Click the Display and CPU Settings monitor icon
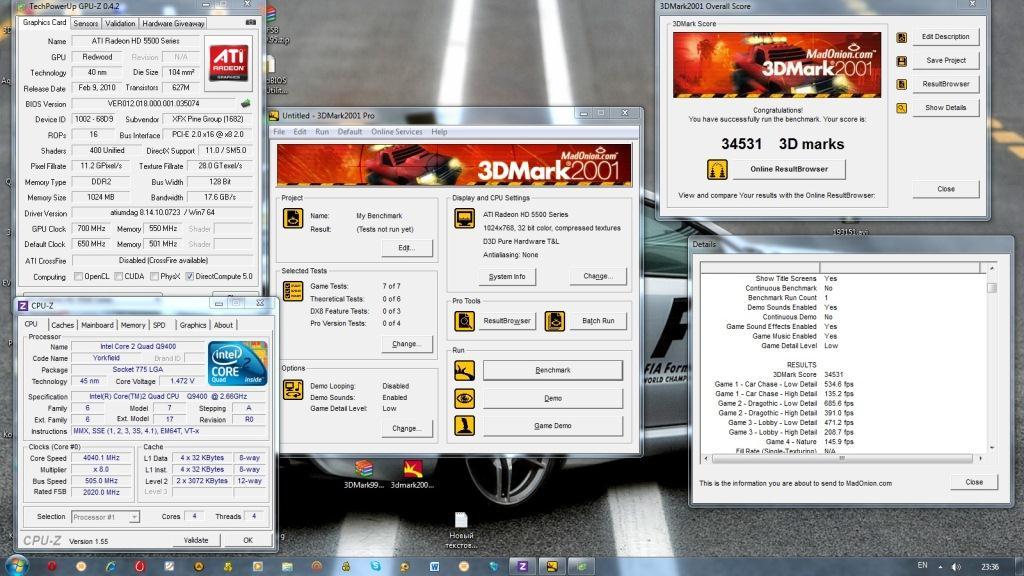 point(464,218)
